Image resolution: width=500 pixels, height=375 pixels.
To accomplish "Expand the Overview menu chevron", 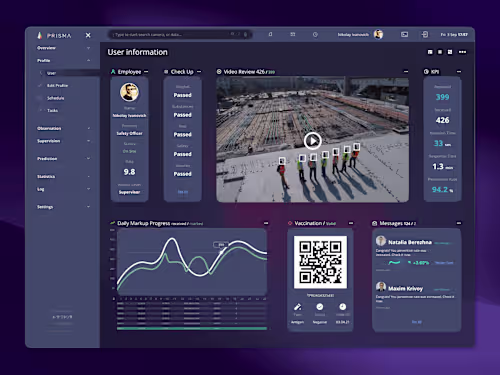I will pos(88,48).
